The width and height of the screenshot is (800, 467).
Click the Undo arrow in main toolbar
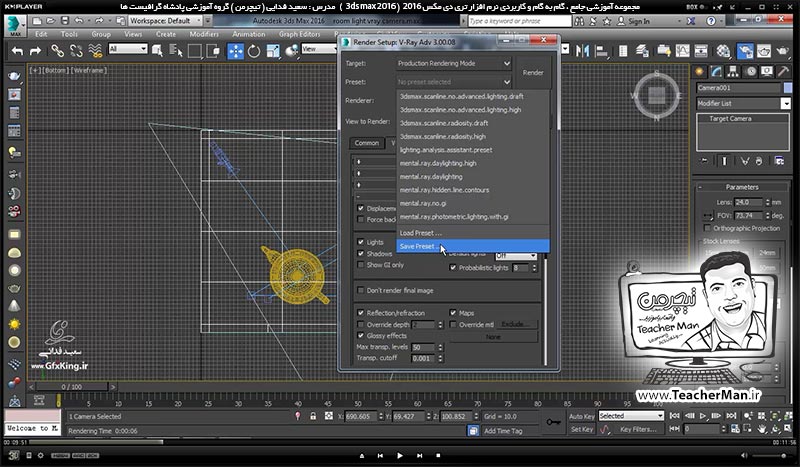click(18, 51)
